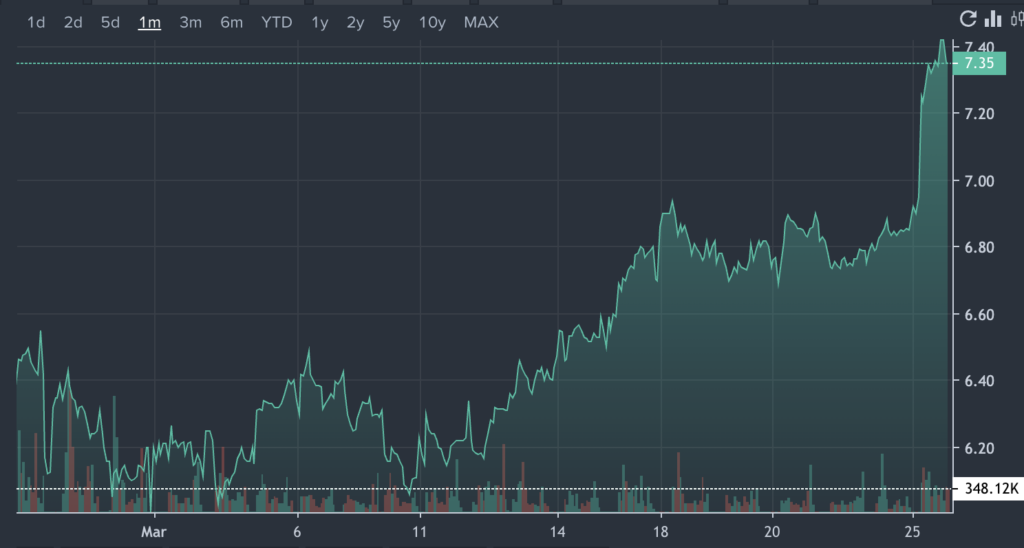Select the 1m time range
Screen dimensions: 1024x548
(150, 23)
